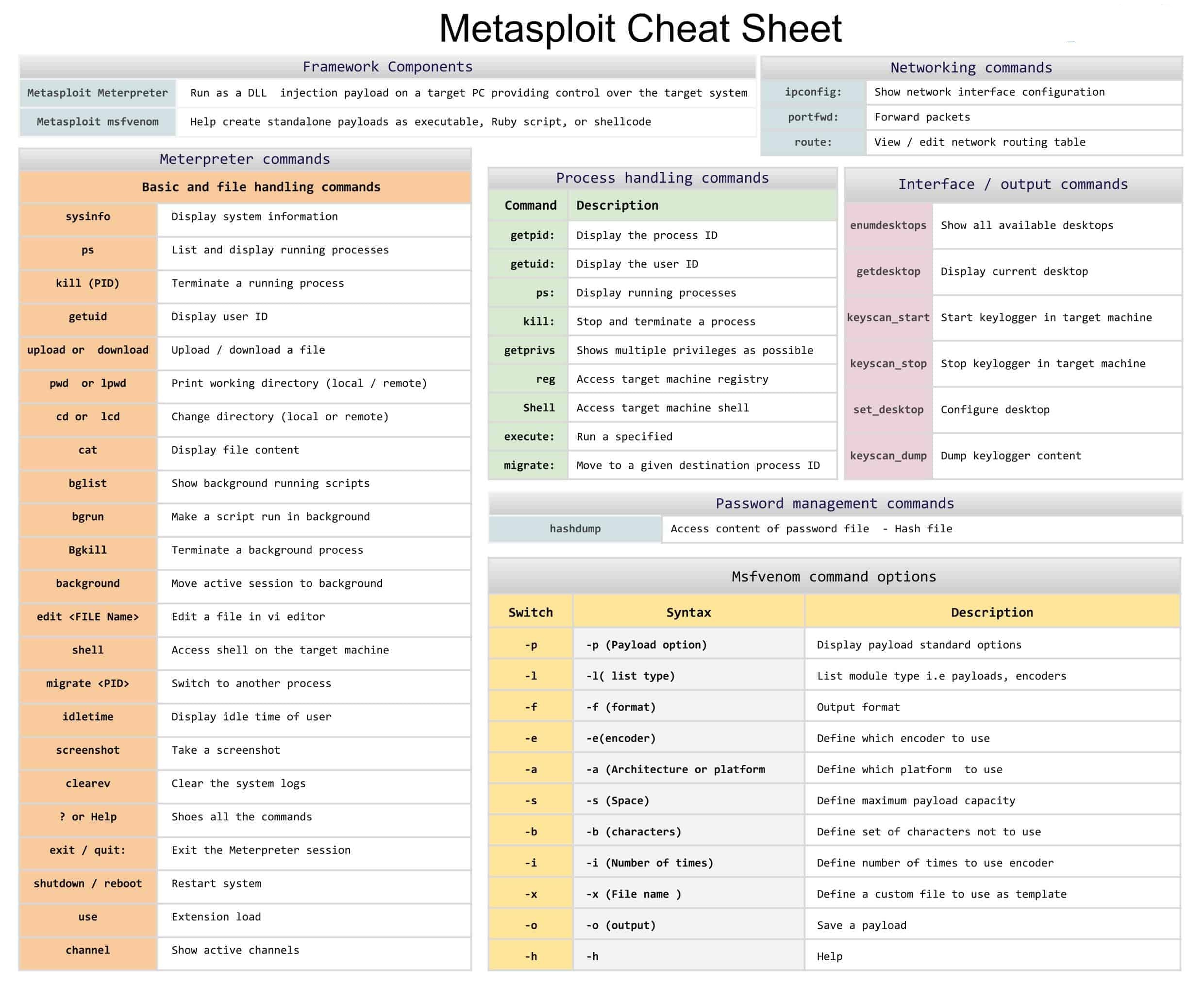The height and width of the screenshot is (986, 1204).
Task: Select the "getpid:" command cell
Action: point(528,235)
